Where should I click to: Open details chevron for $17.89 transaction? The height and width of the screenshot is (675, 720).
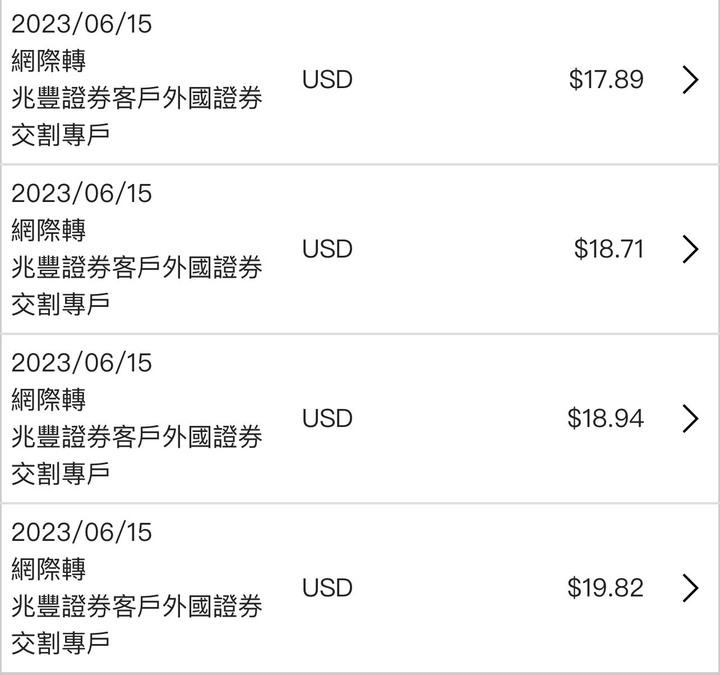point(690,80)
